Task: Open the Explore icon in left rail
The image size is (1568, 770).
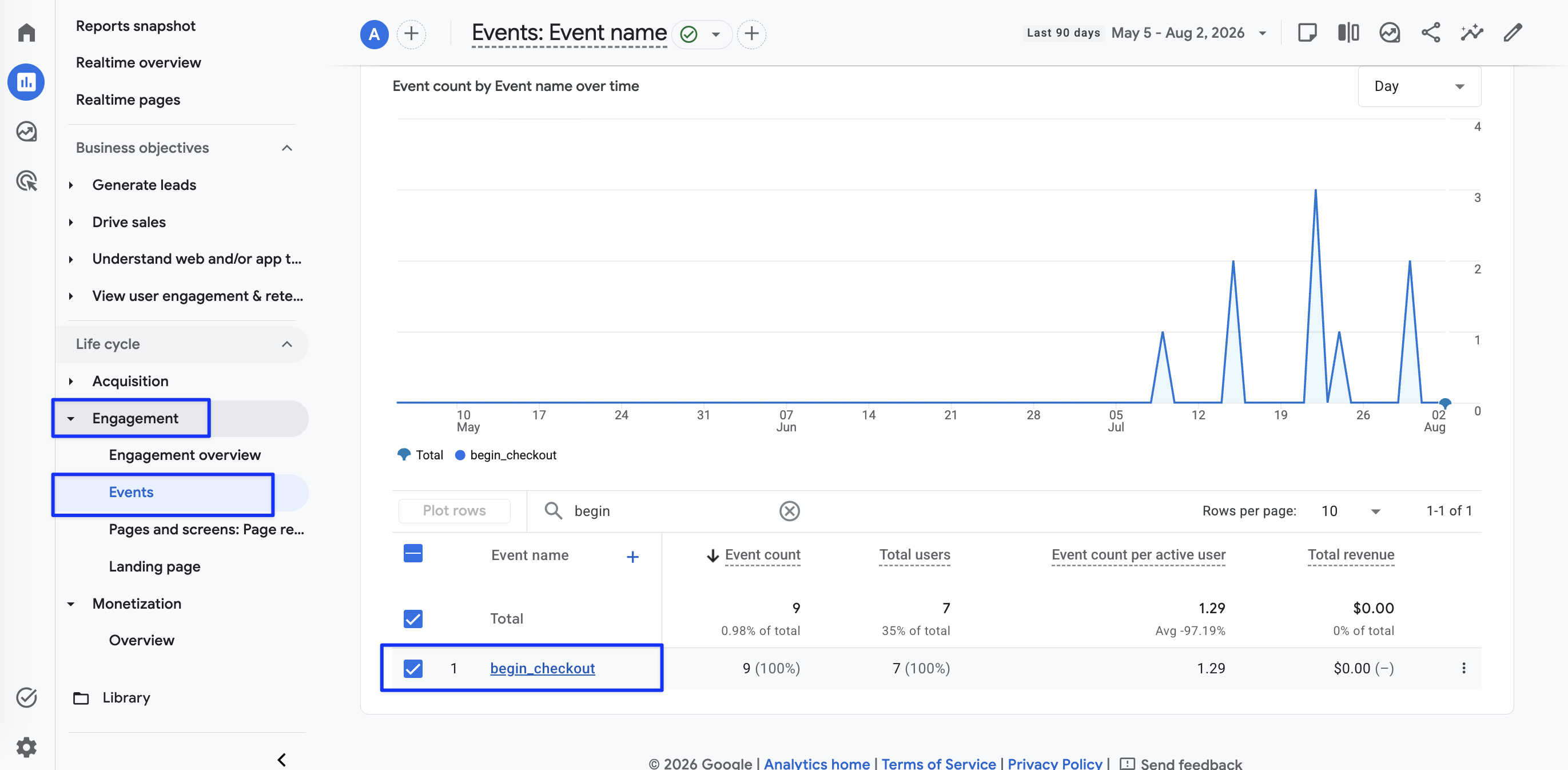Action: (x=26, y=132)
